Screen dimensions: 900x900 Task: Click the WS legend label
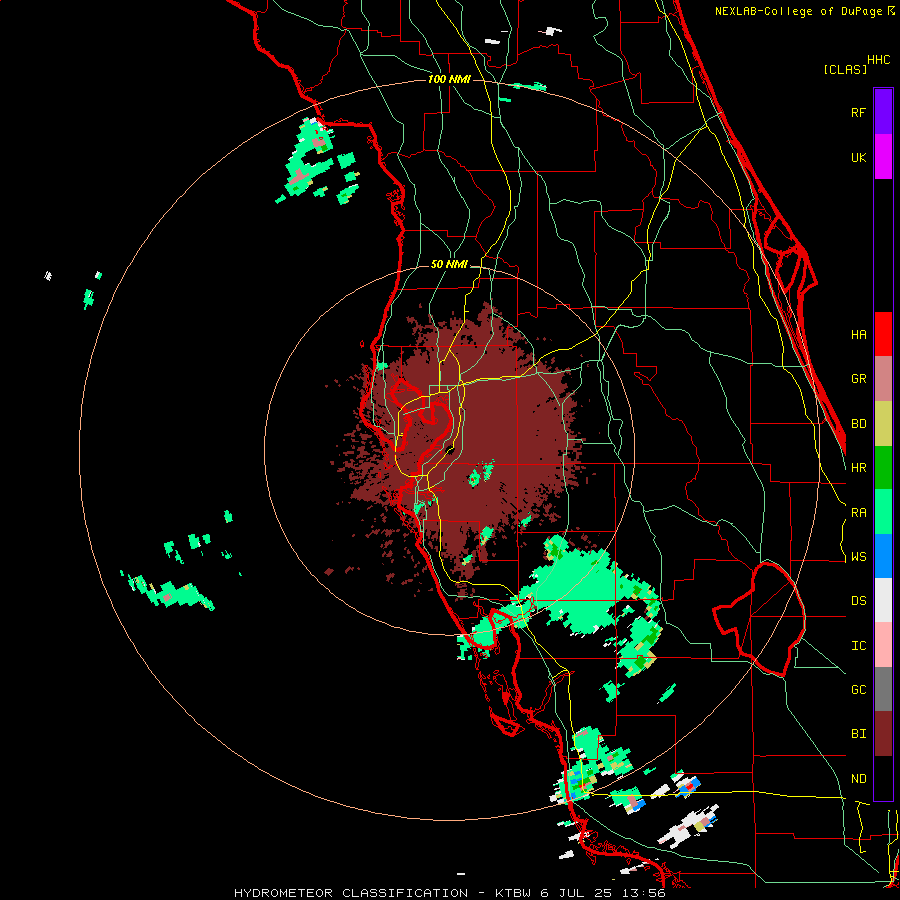tap(859, 557)
